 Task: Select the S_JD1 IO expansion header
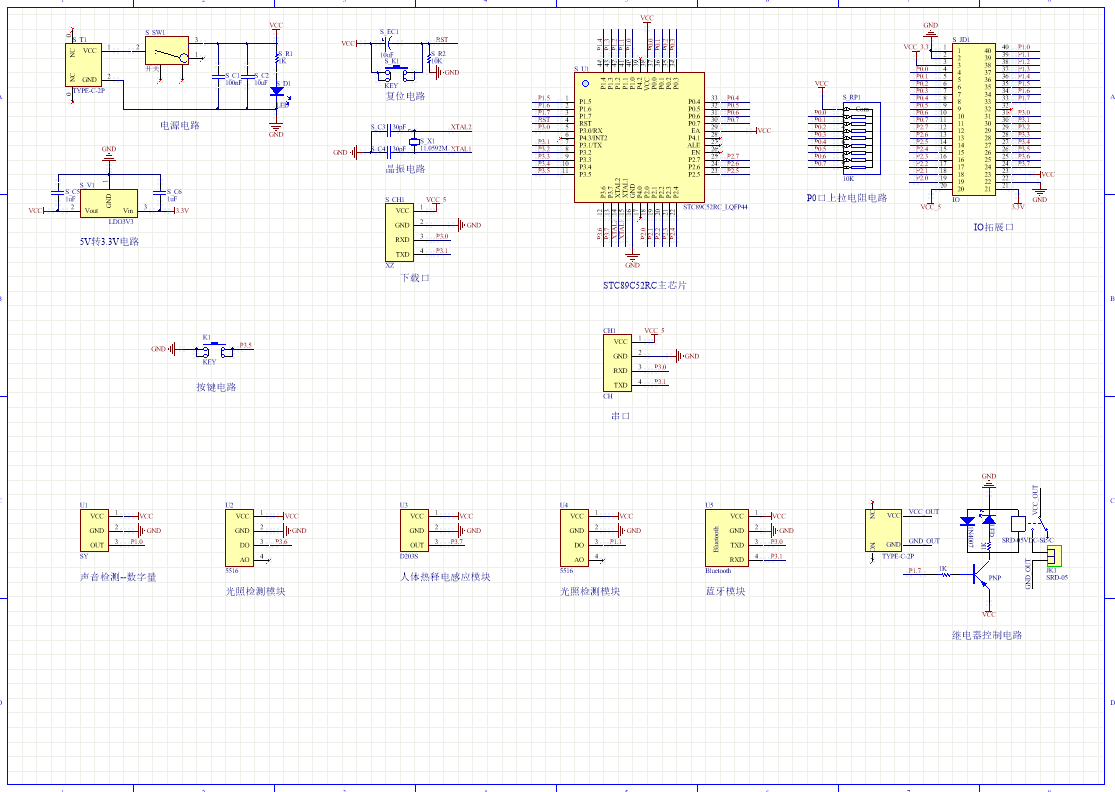click(x=972, y=118)
